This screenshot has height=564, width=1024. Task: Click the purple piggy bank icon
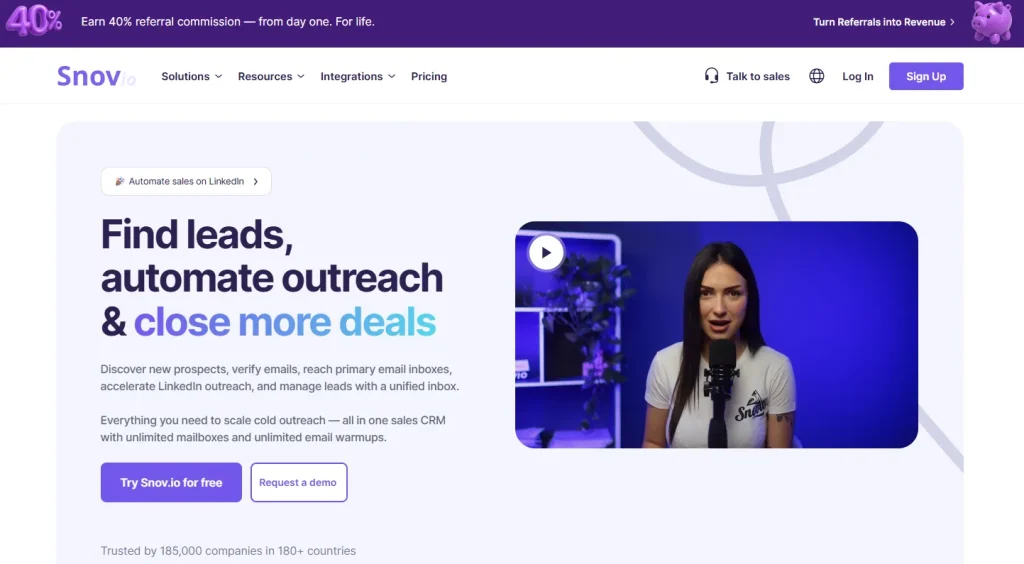click(x=992, y=22)
